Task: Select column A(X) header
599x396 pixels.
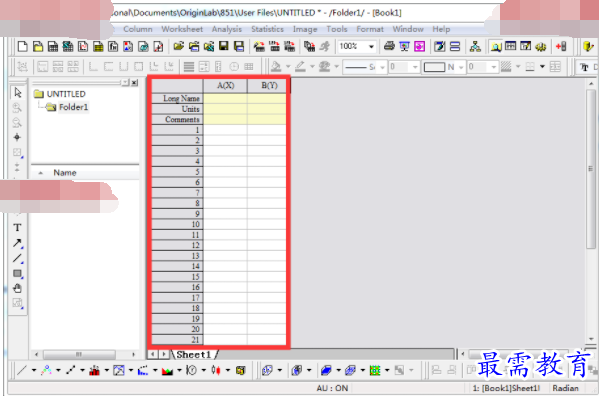Action: click(225, 86)
